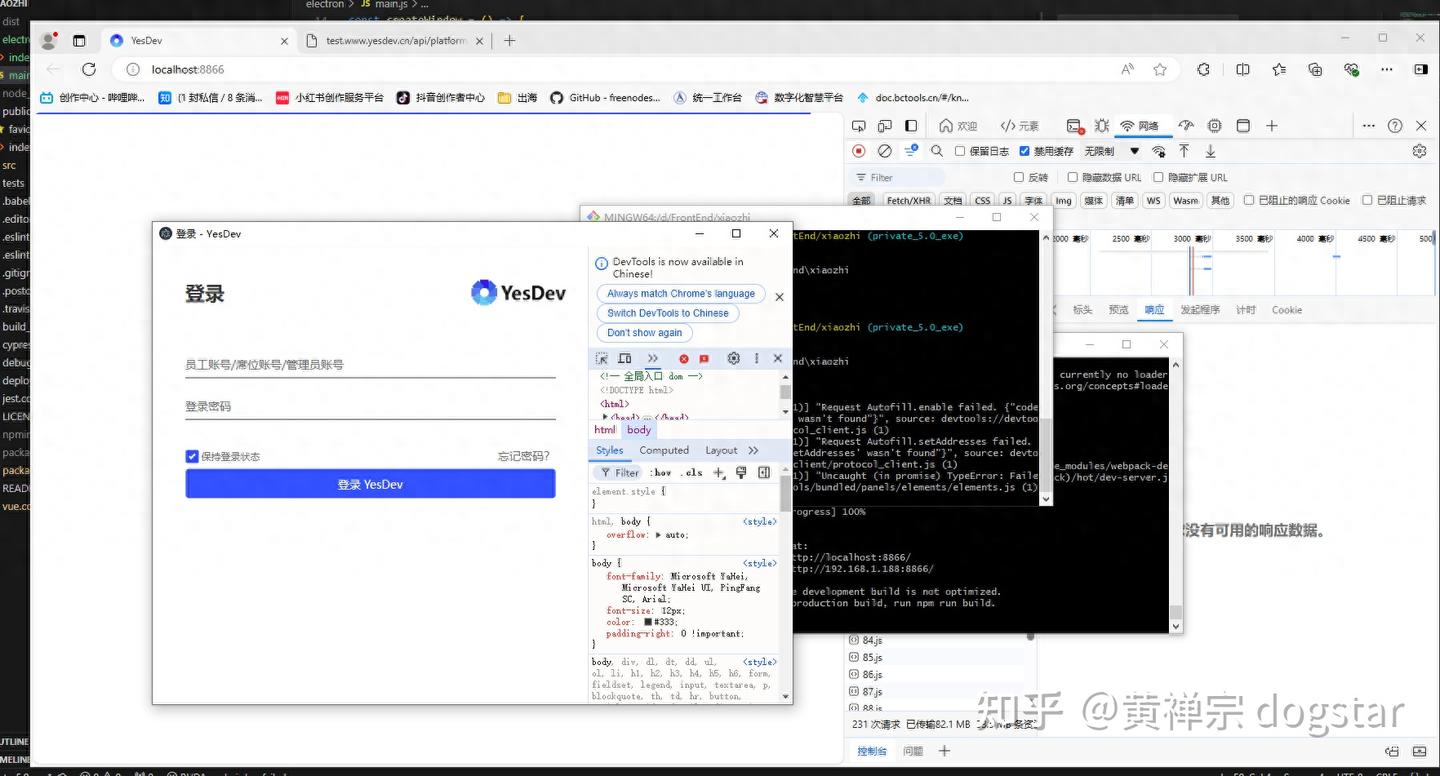
Task: Click the 登录密码 password field
Action: pos(370,407)
